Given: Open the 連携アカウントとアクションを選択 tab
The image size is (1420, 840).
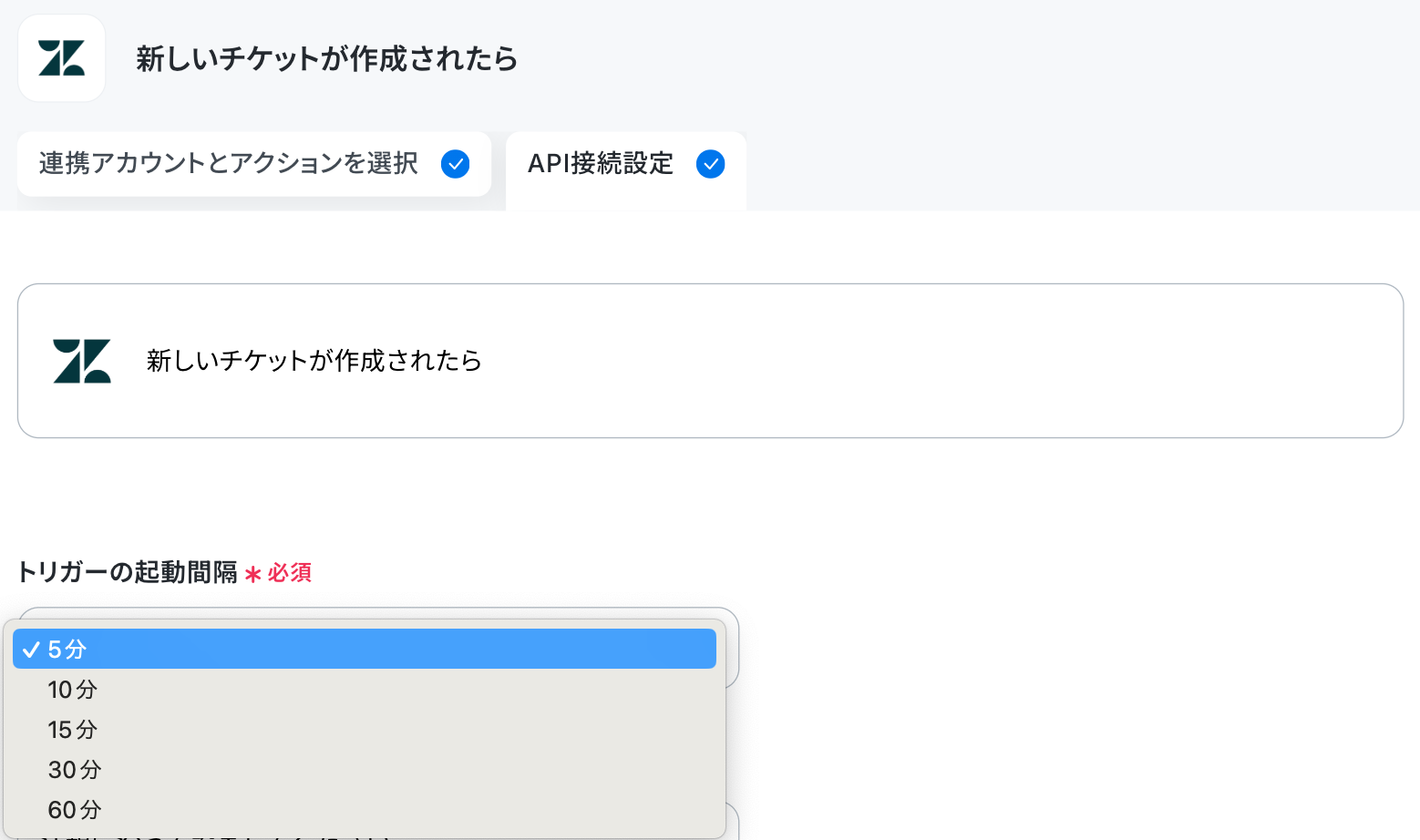Looking at the screenshot, I should pos(254,164).
